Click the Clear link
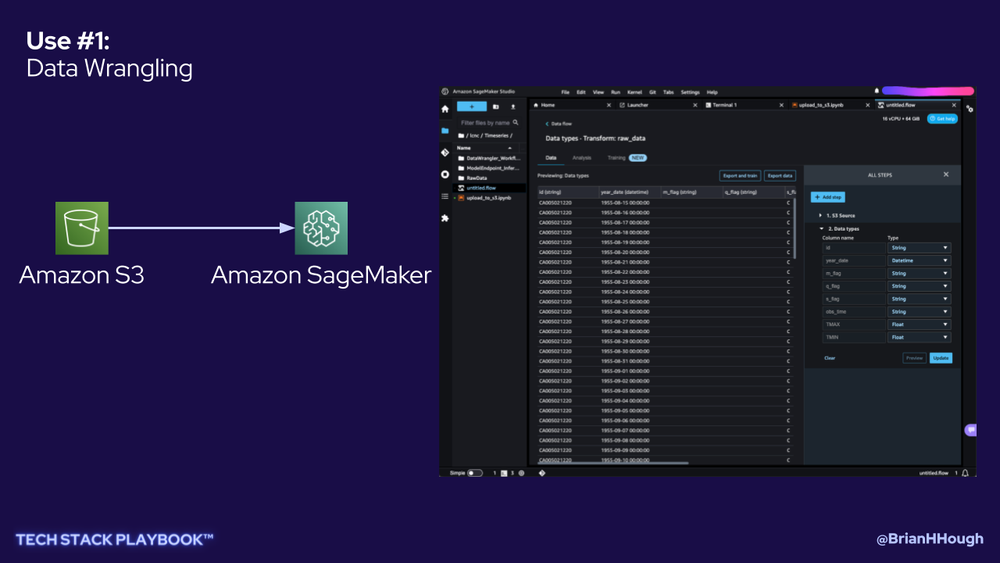Viewport: 1000px width, 563px height. pos(830,358)
